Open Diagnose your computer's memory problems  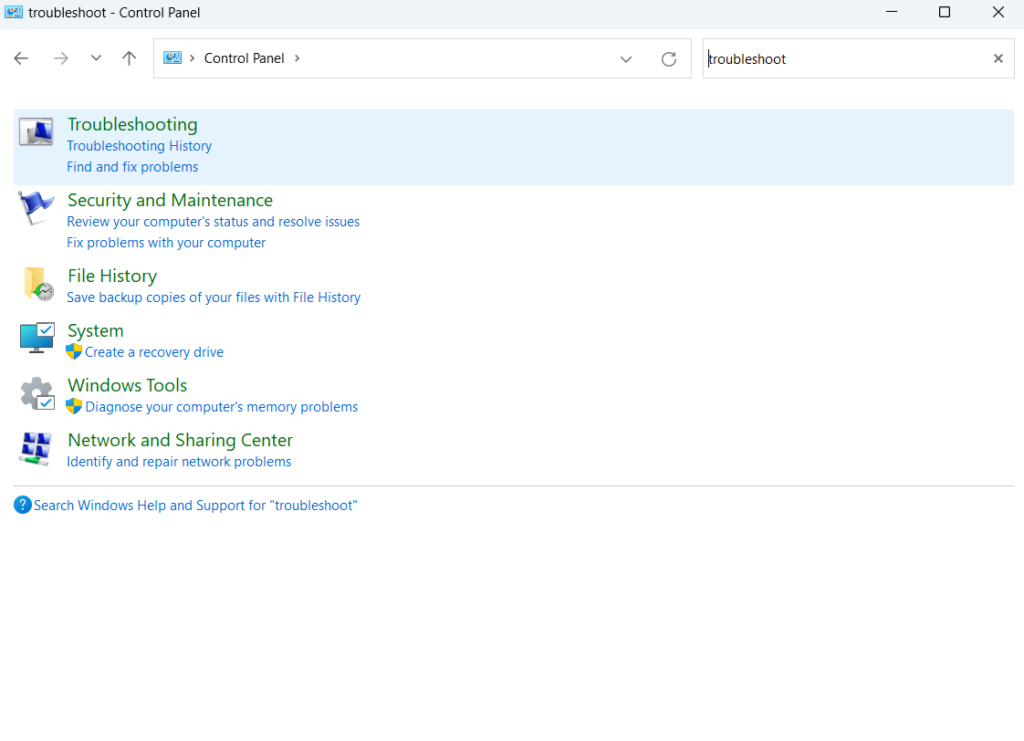[221, 407]
